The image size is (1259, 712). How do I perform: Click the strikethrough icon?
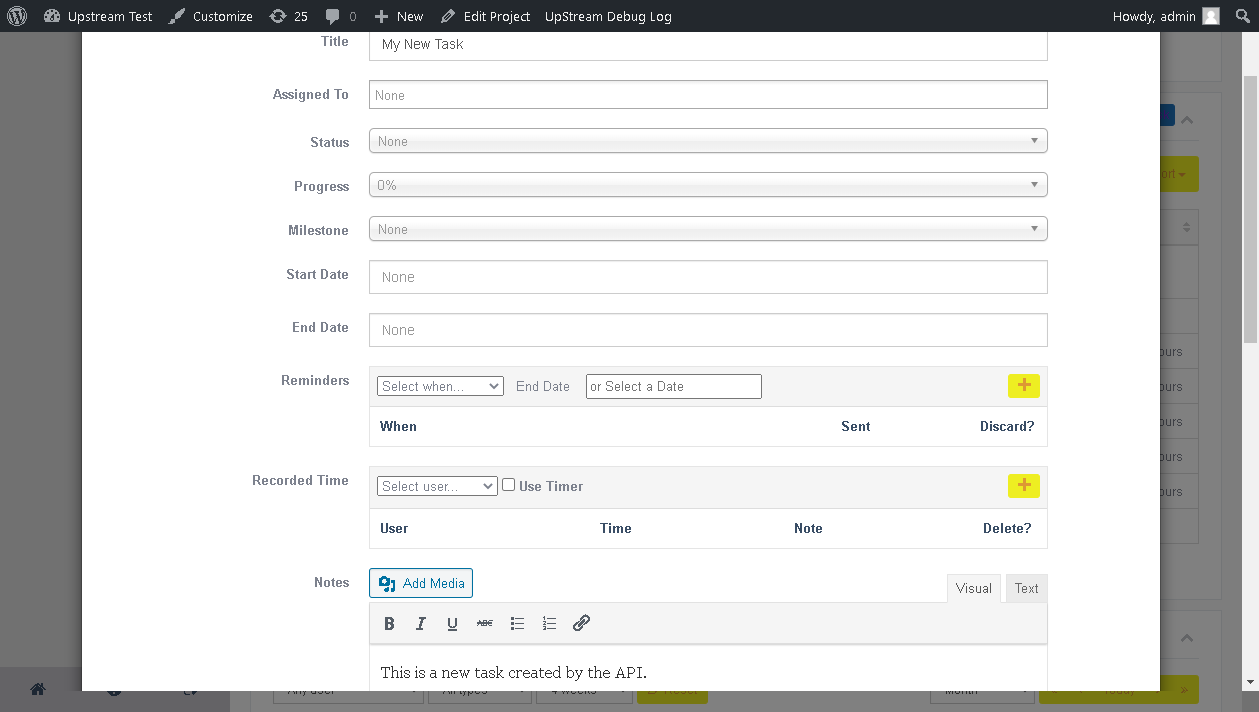(485, 623)
